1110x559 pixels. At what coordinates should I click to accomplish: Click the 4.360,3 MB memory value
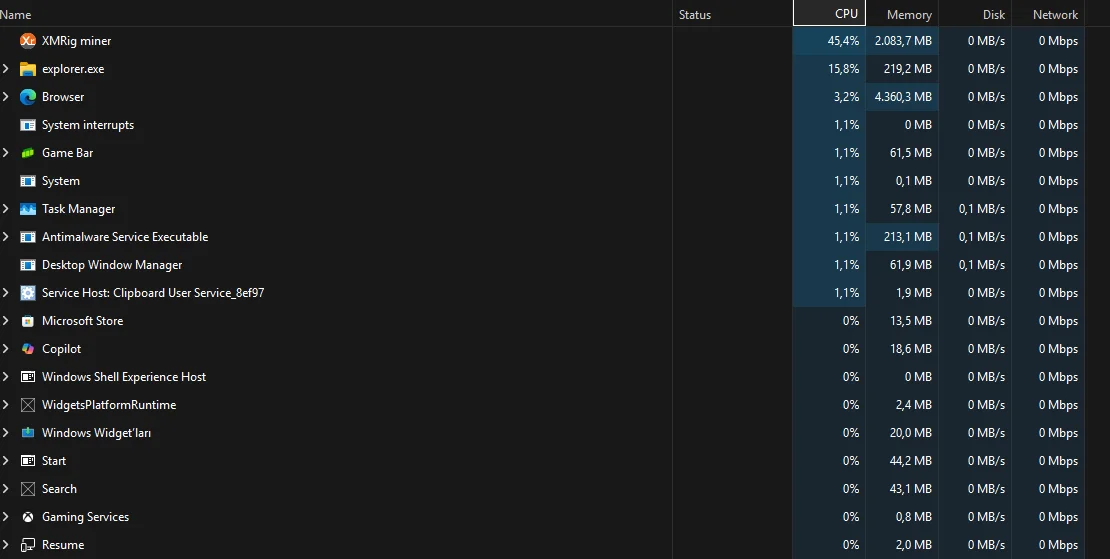pyautogui.click(x=903, y=97)
